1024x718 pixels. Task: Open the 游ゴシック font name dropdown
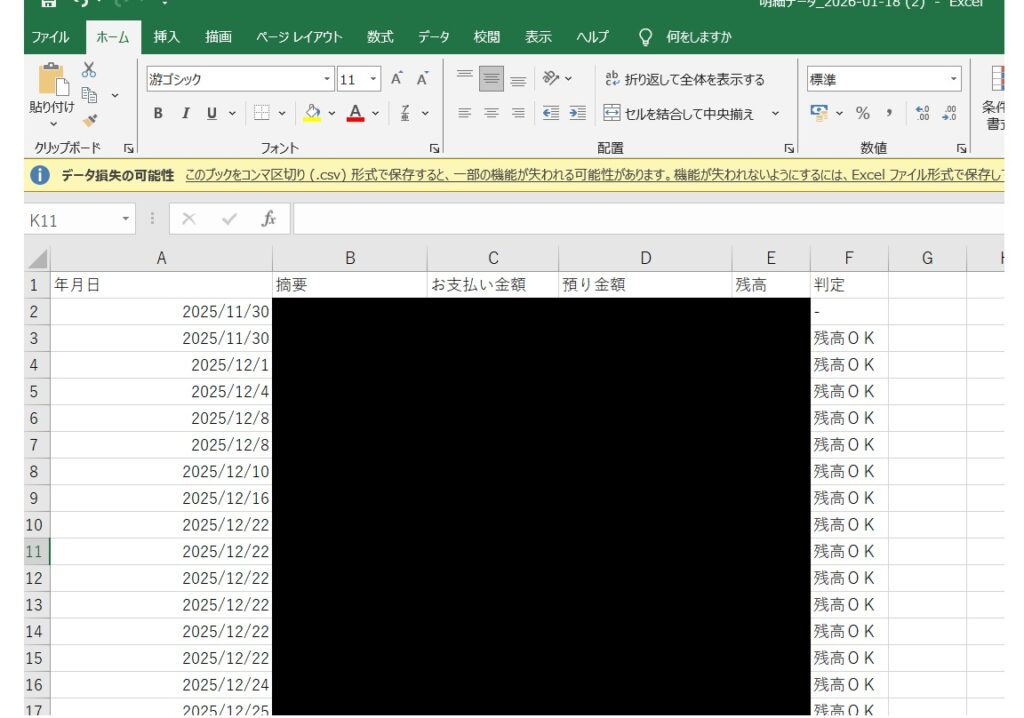pyautogui.click(x=328, y=79)
